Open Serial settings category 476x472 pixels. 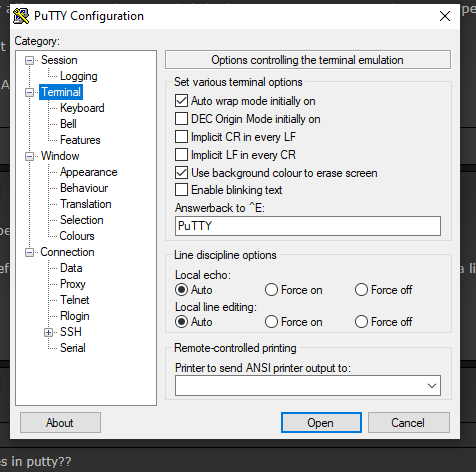73,348
